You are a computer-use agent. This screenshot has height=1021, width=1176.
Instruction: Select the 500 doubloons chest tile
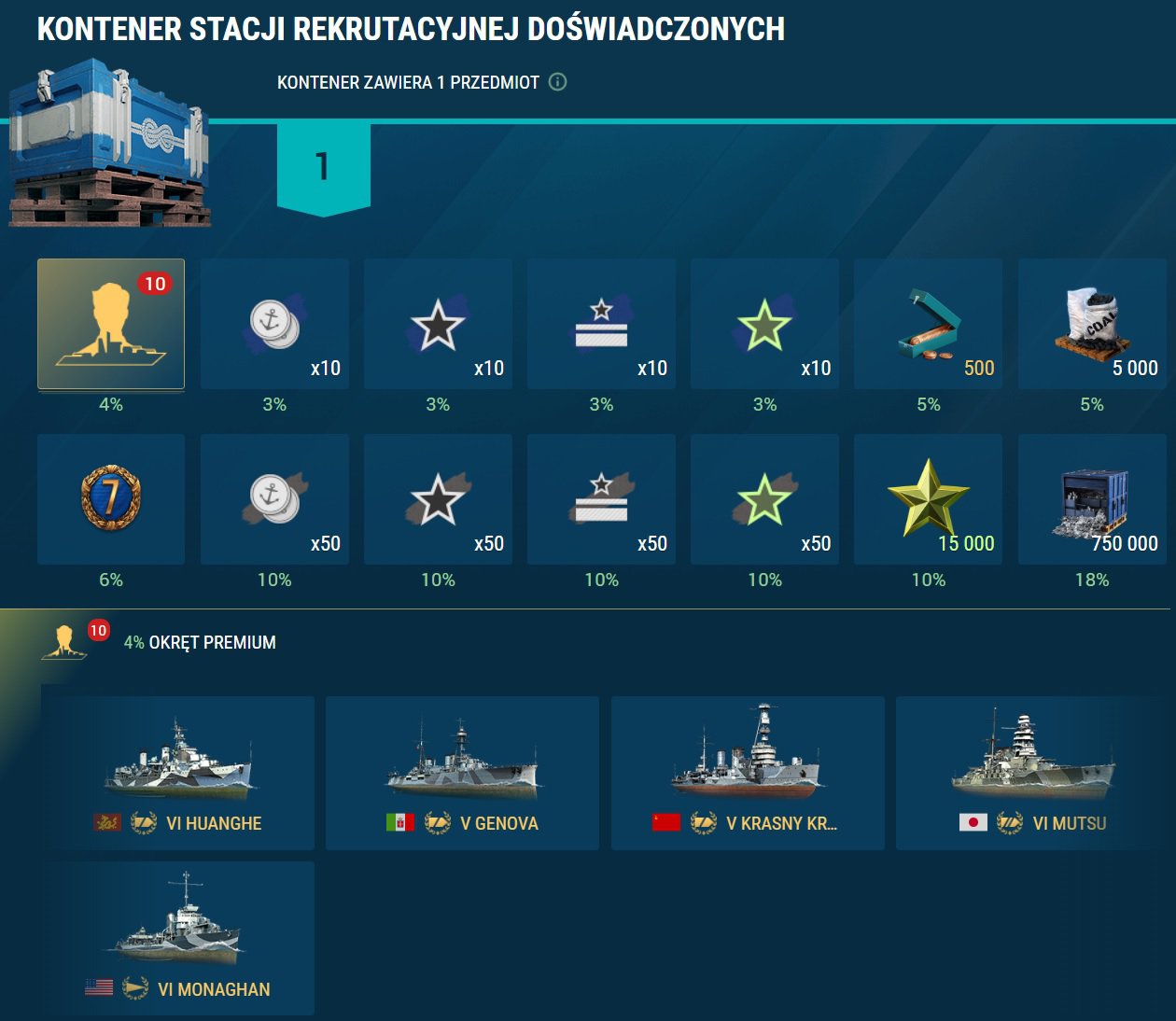[x=928, y=324]
